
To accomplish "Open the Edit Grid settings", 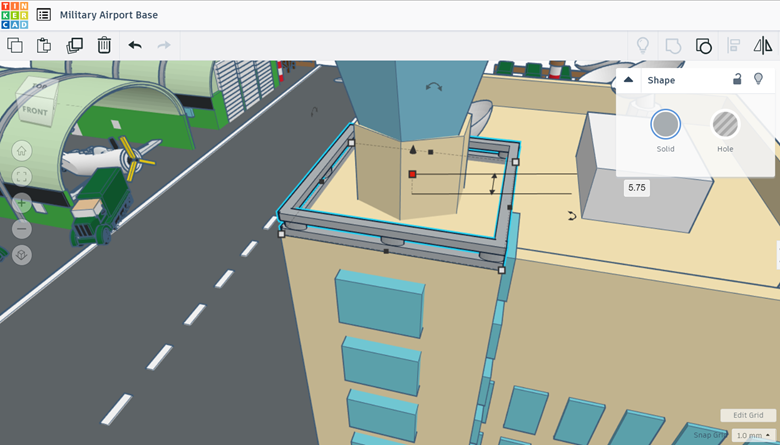I will click(x=748, y=415).
